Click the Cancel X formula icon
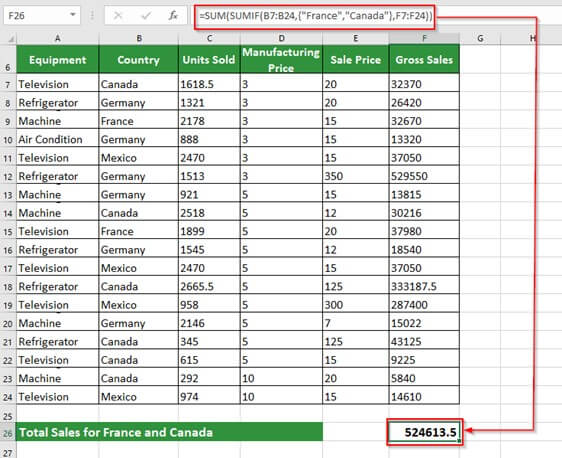Viewport: 562px width, 458px height. (118, 15)
